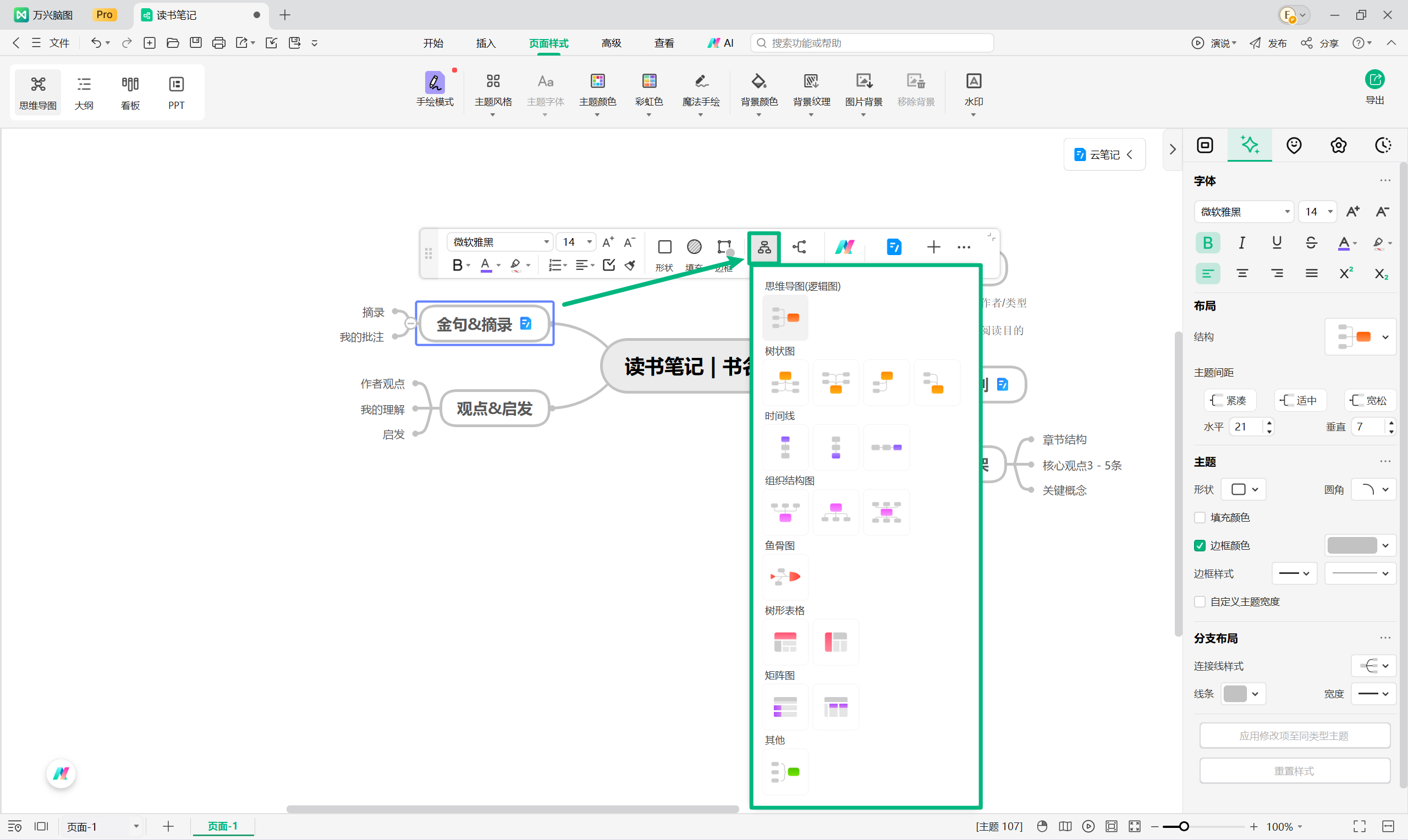Open the shape (形状) dropdown
The width and height of the screenshot is (1408, 840).
pyautogui.click(x=1242, y=489)
